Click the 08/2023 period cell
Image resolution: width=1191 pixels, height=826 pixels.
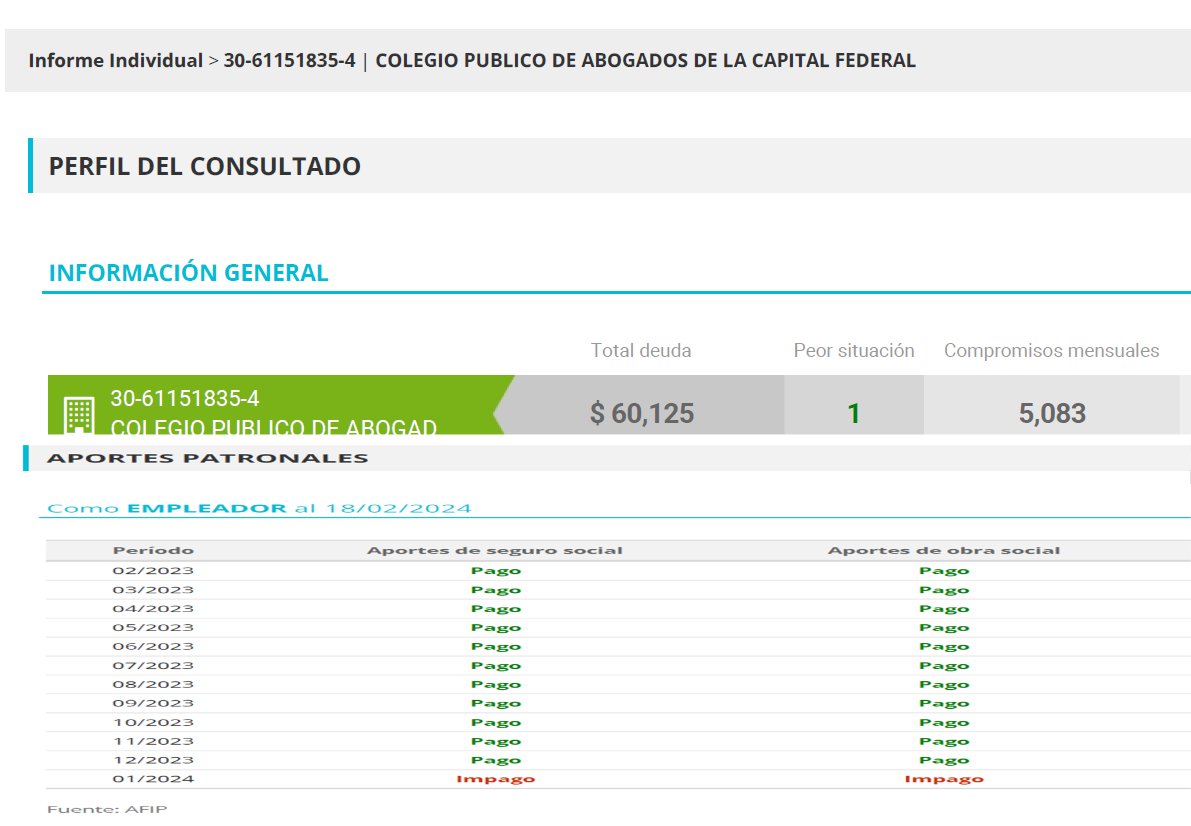pos(153,685)
